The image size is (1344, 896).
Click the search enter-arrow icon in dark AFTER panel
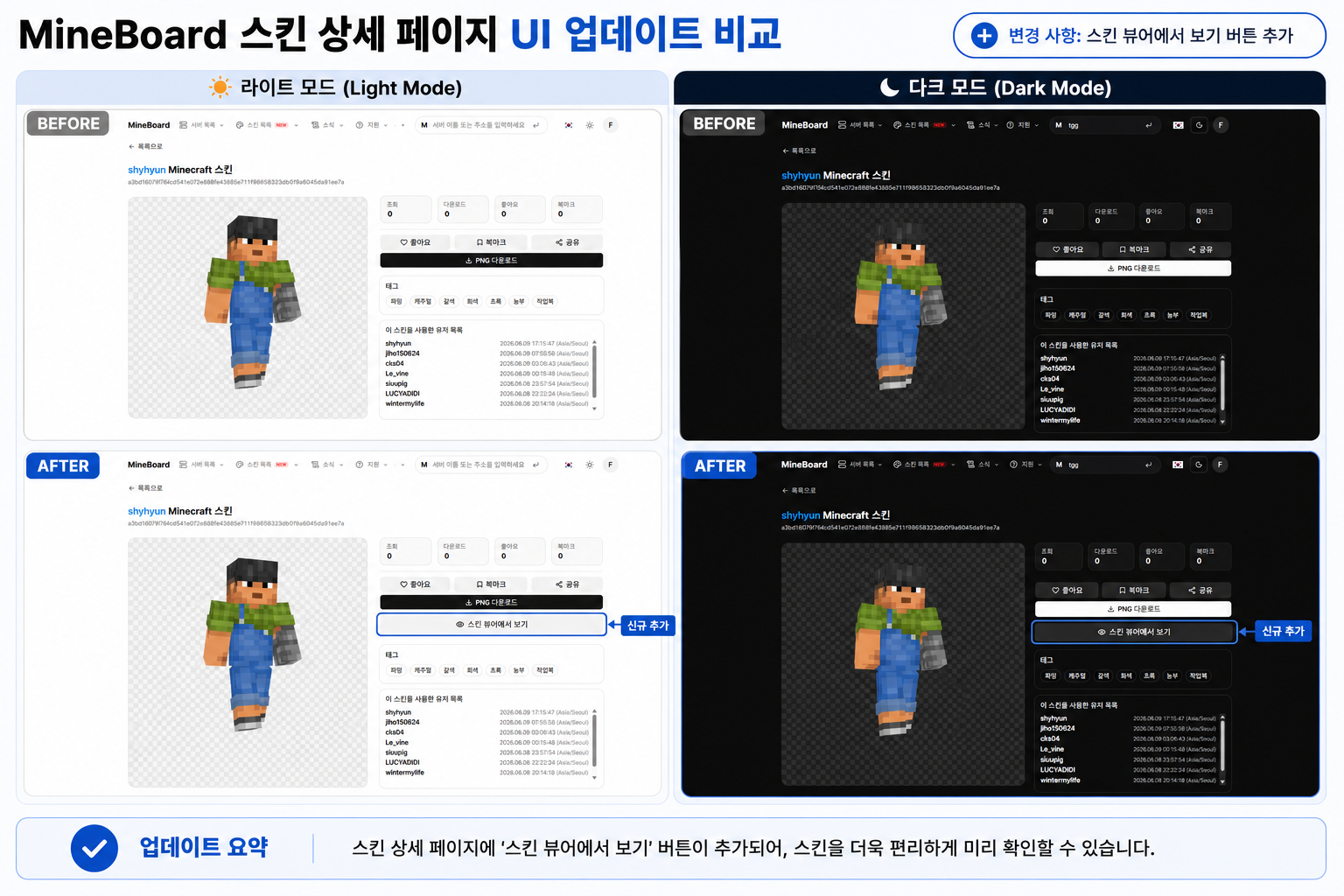[1148, 465]
